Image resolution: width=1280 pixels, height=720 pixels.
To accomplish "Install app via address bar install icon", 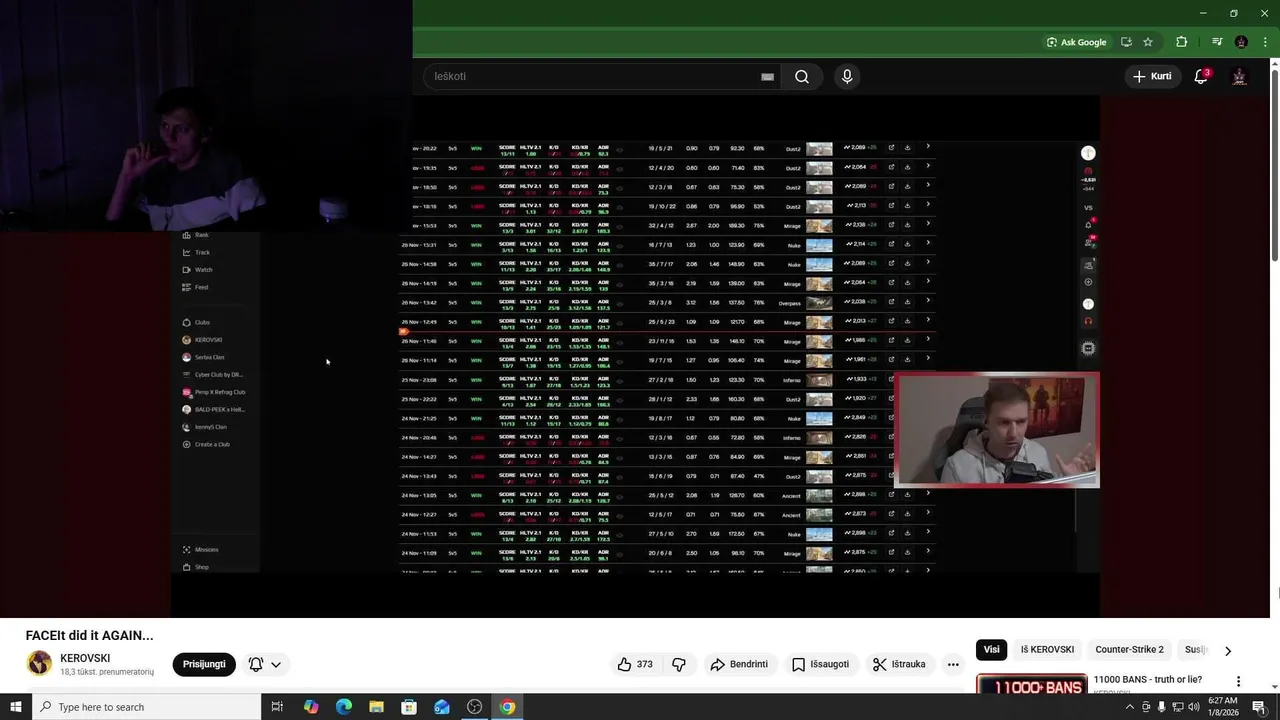I will pyautogui.click(x=1126, y=42).
